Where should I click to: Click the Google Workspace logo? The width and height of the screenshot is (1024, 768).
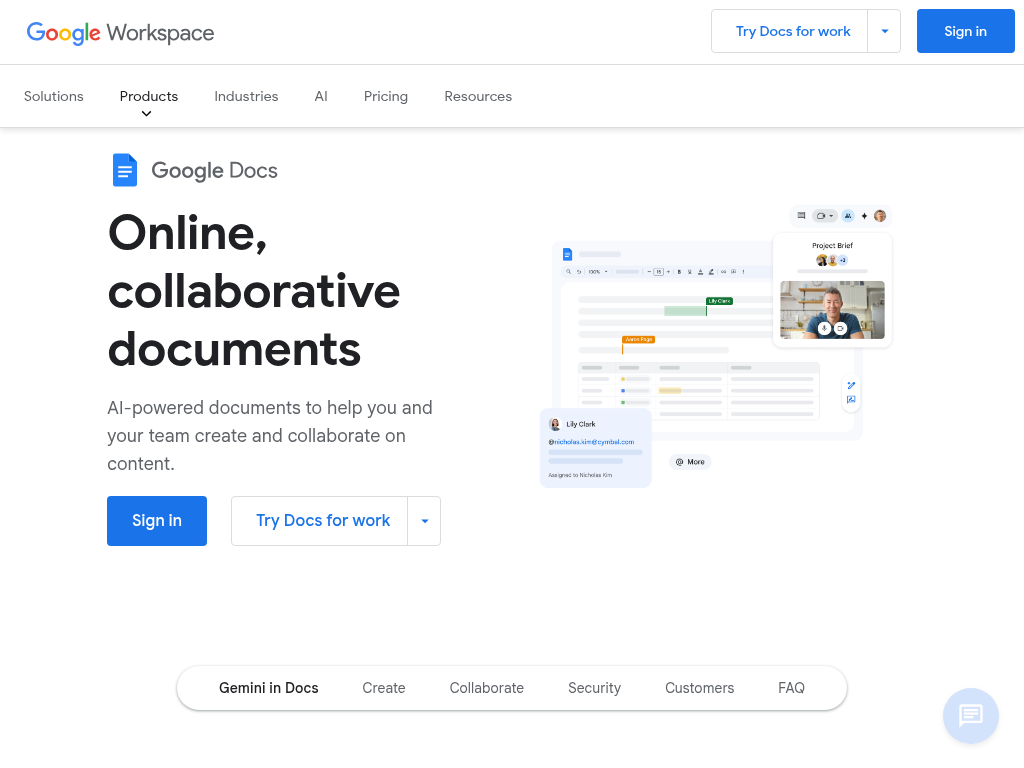120,33
